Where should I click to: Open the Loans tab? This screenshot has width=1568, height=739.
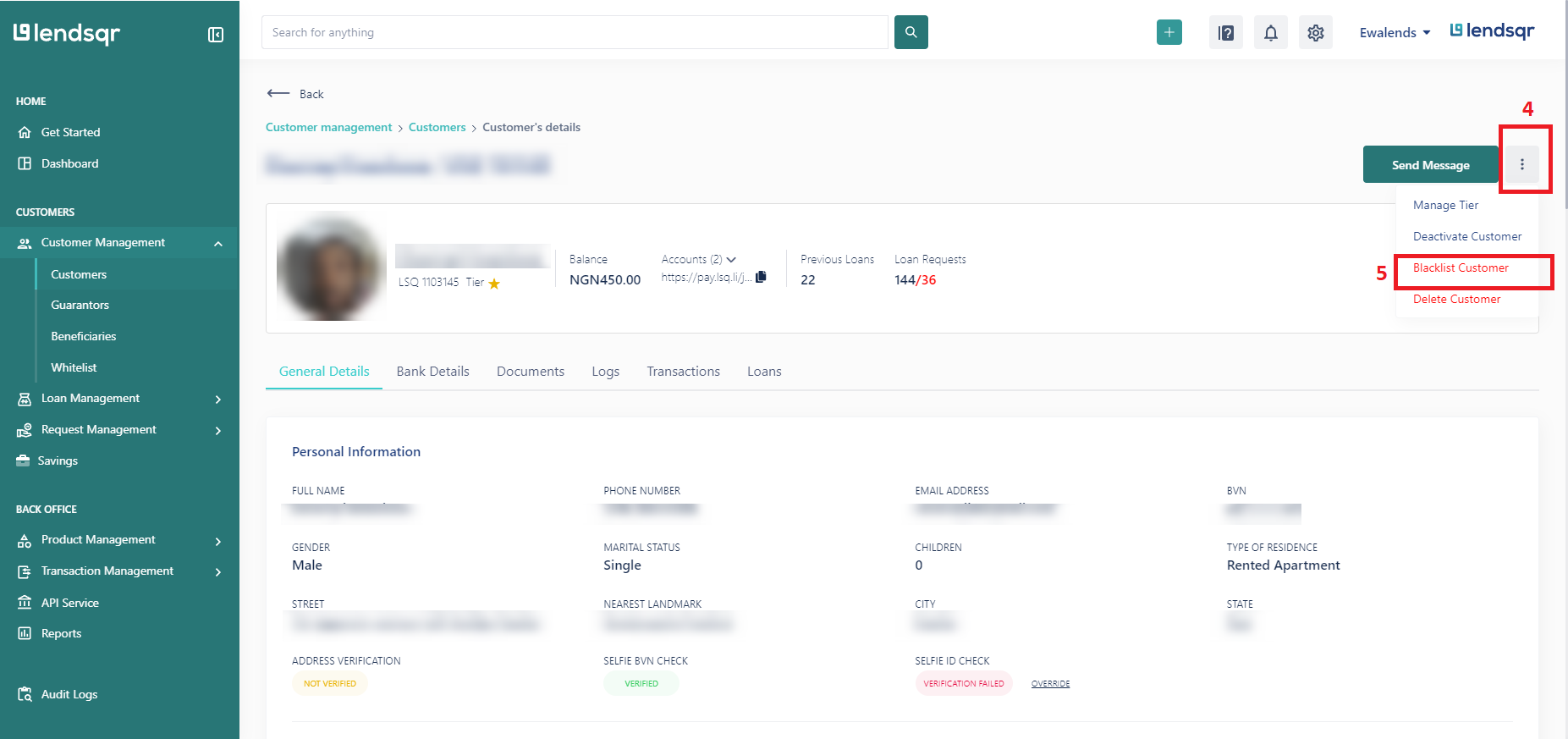coord(764,371)
